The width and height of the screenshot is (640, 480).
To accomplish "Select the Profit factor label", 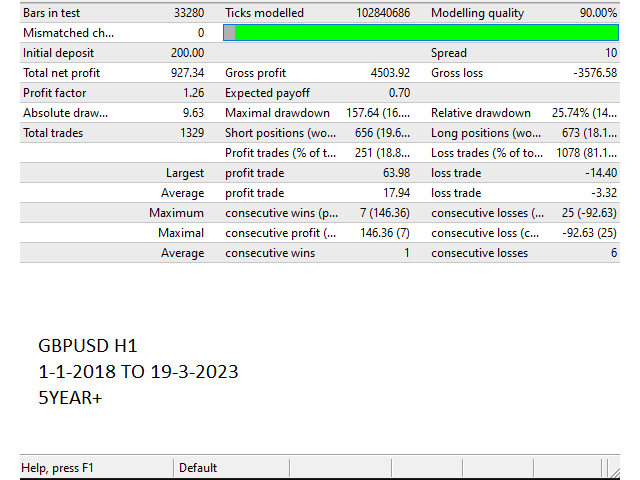I will tap(55, 93).
